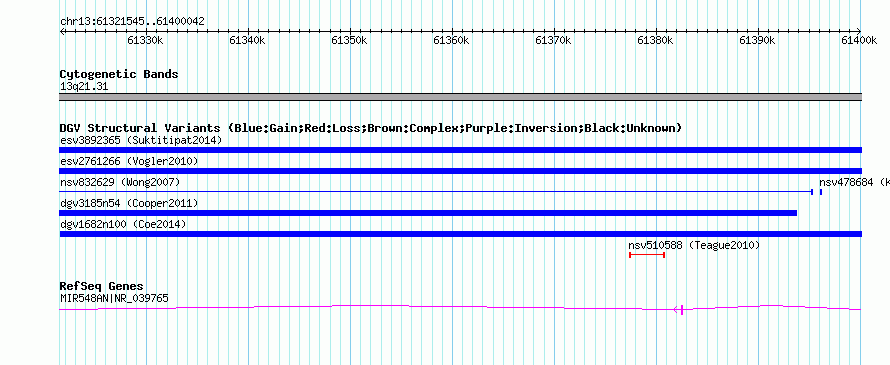The width and height of the screenshot is (890, 365).
Task: Click the small blue nsv478684 marker
Action: 821,192
